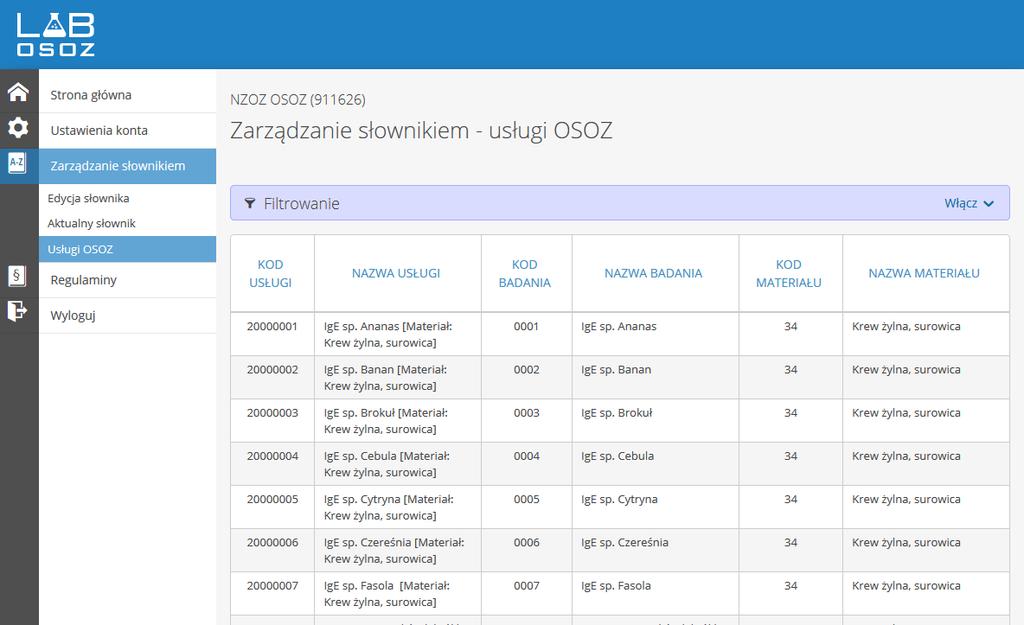1024x625 pixels.
Task: Click service name IgE sp. Fasola [Materiał: Krew żylna, surowica]
Action: [x=387, y=594]
